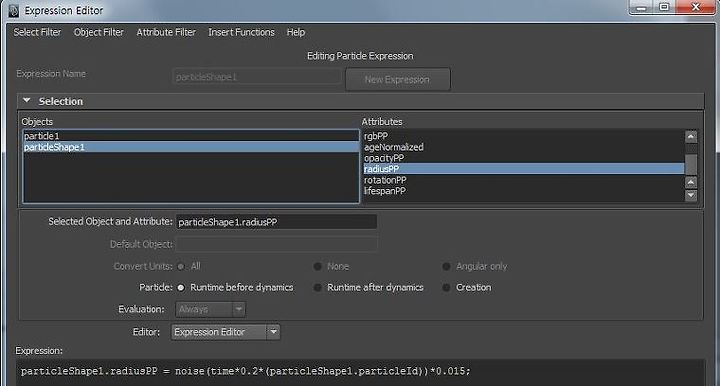Close the Expression Editor window
The image size is (720, 386).
coord(696,7)
